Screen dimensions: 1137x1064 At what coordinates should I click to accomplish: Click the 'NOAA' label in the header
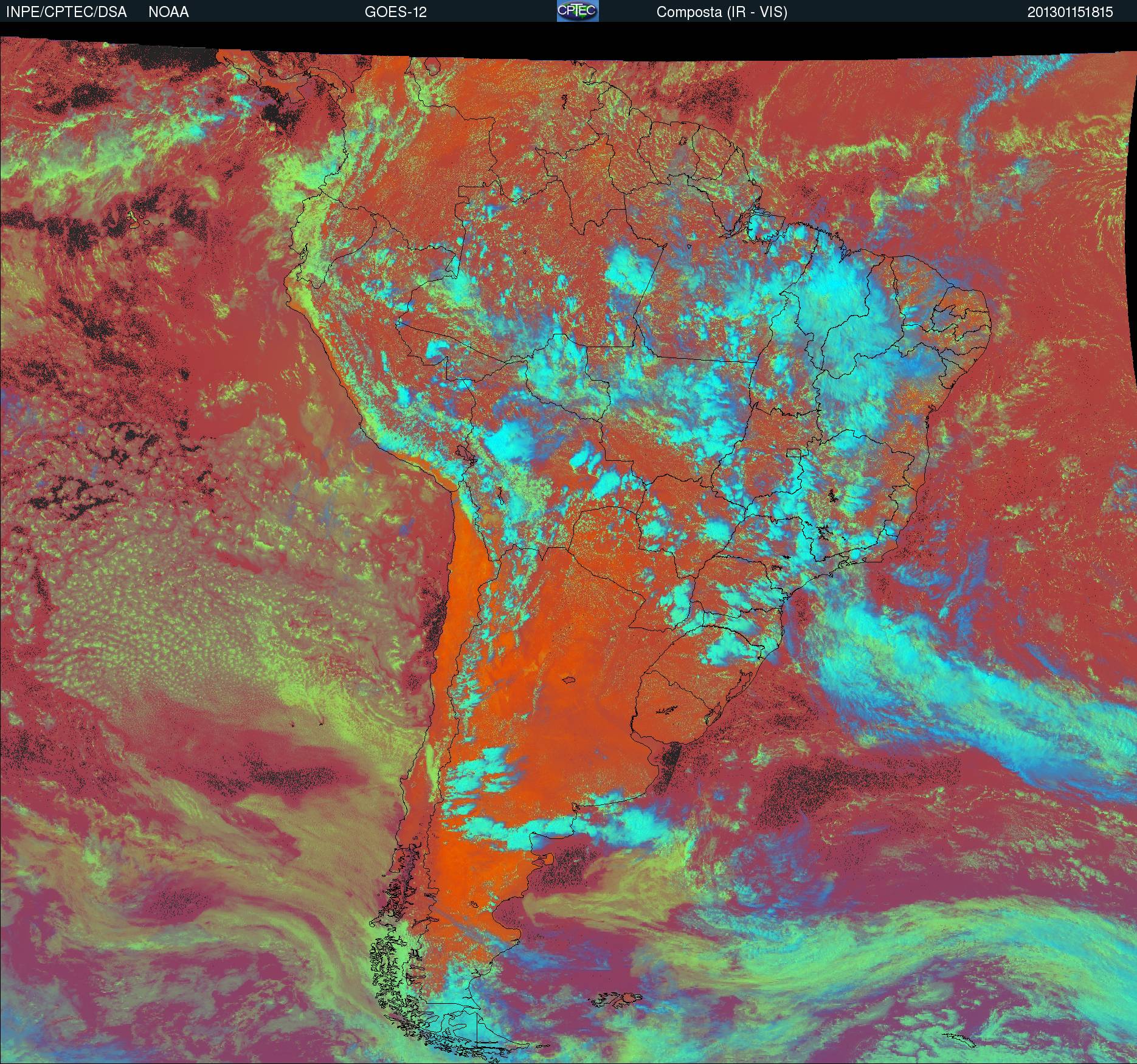[x=168, y=12]
